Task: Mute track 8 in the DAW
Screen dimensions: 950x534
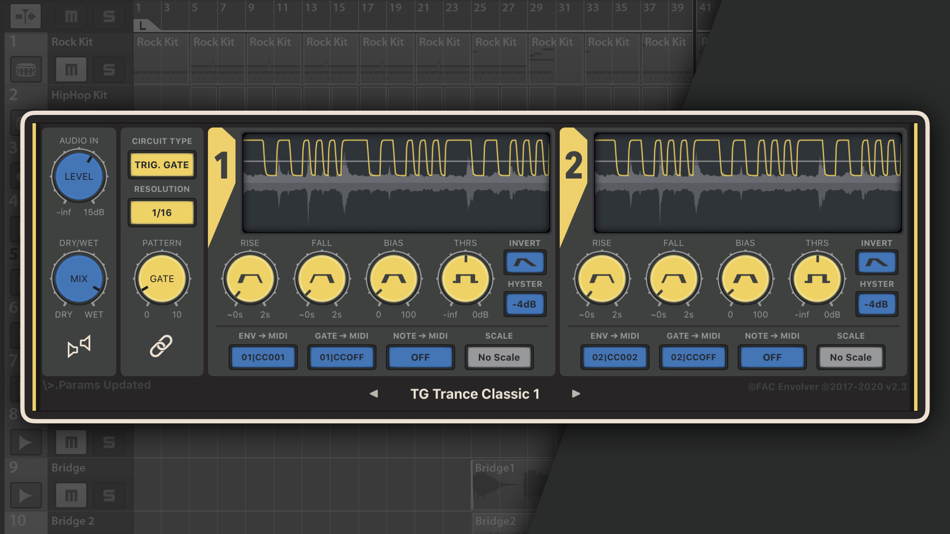Action: [71, 442]
